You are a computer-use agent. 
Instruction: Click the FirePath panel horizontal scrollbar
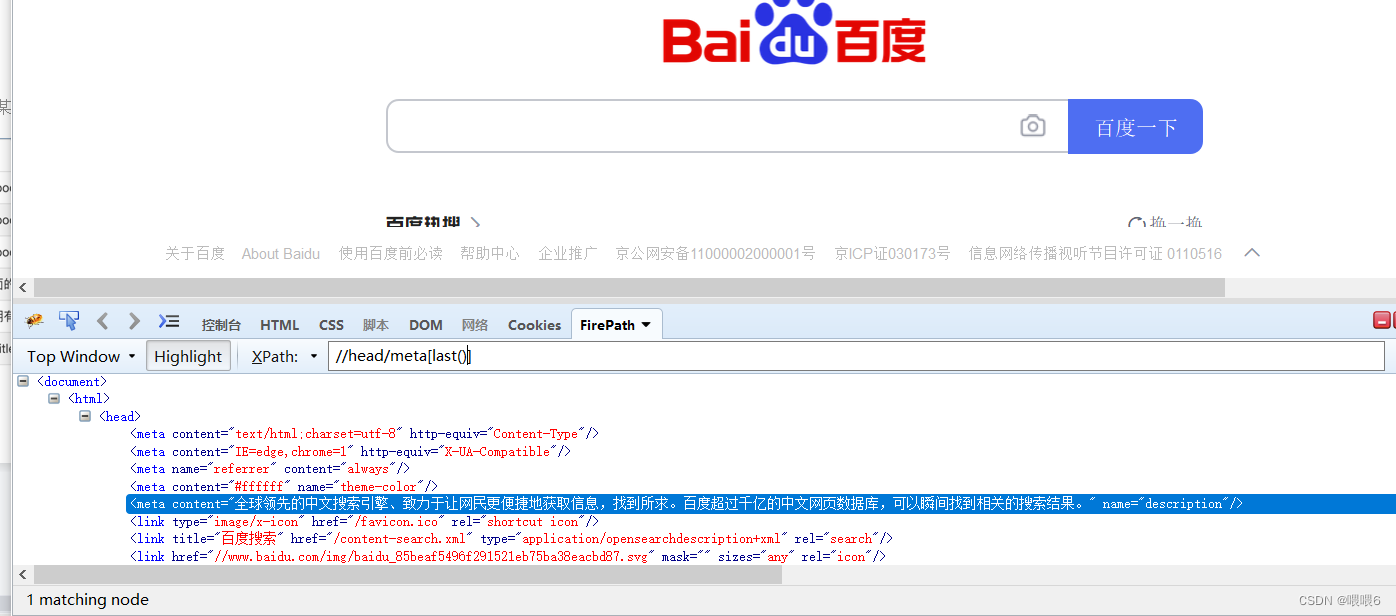[408, 574]
